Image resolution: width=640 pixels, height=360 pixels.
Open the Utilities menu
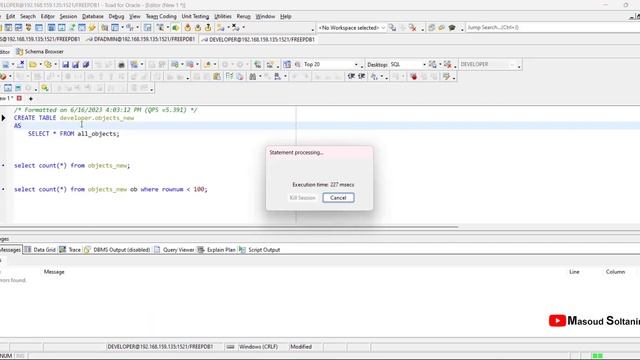222,16
